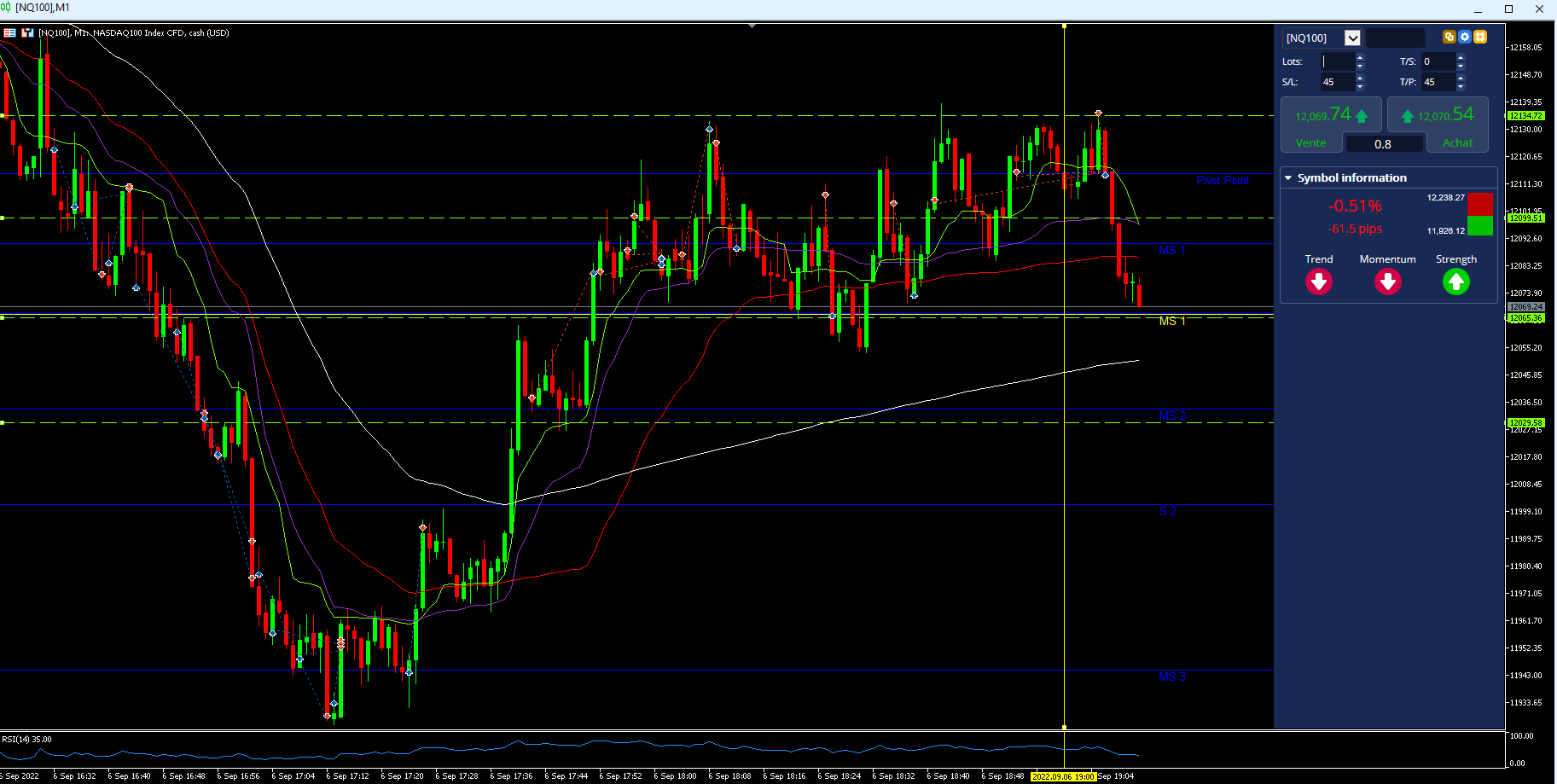The width and height of the screenshot is (1557, 784).
Task: Open trade panel settings gear icon
Action: point(1464,37)
